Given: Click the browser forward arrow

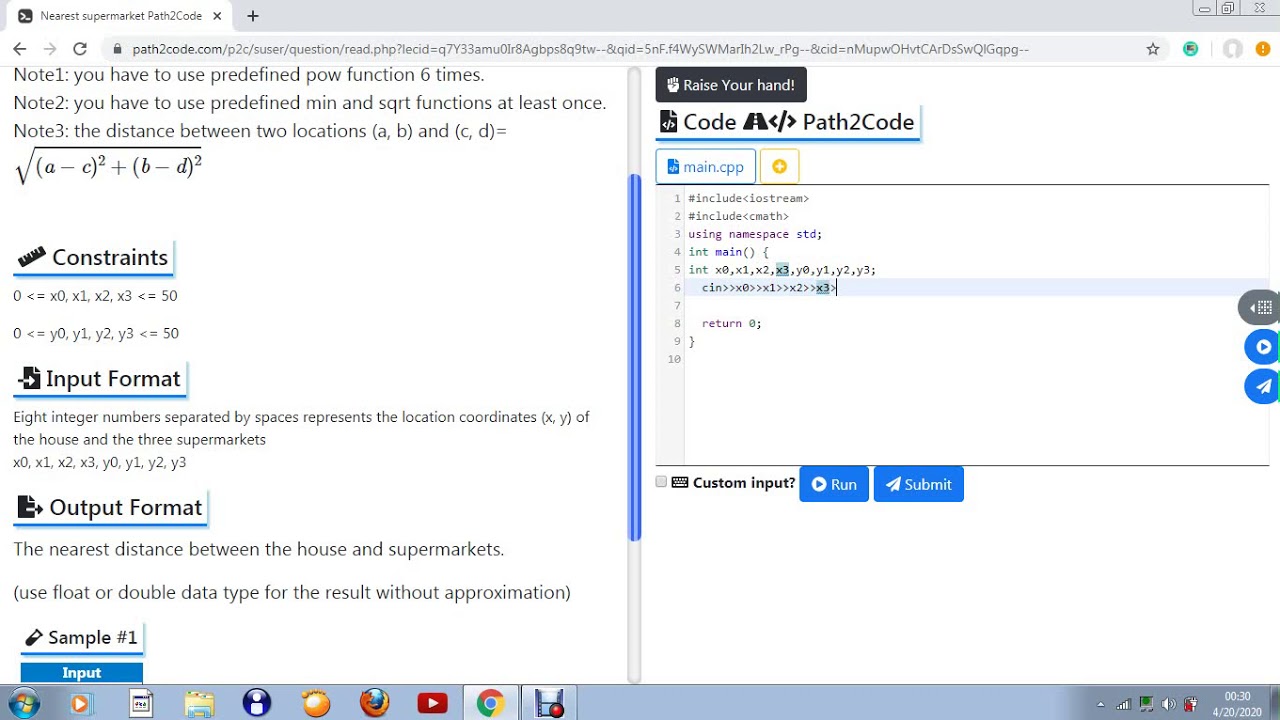Looking at the screenshot, I should point(50,49).
